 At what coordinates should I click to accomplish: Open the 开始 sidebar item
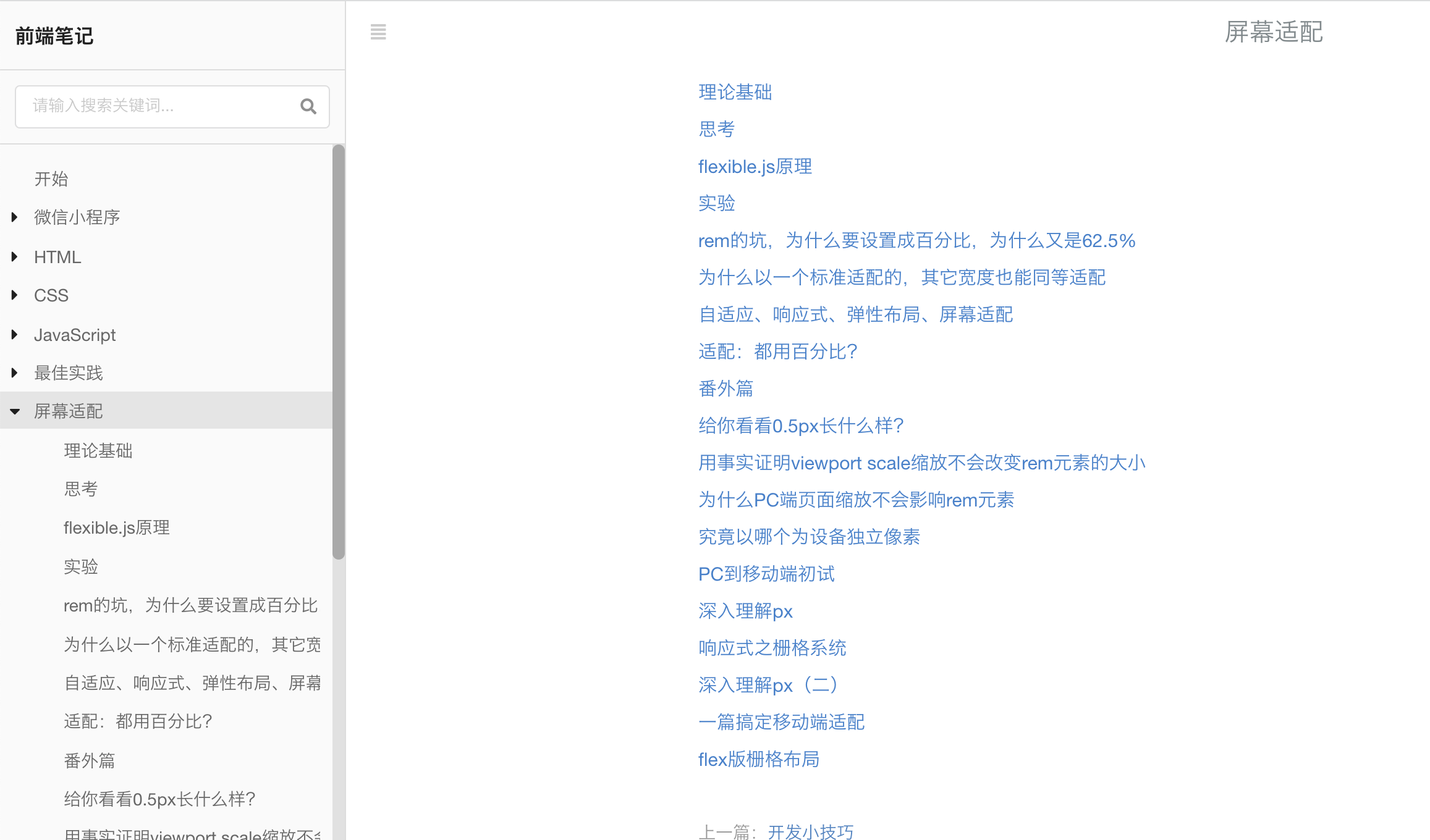51,179
